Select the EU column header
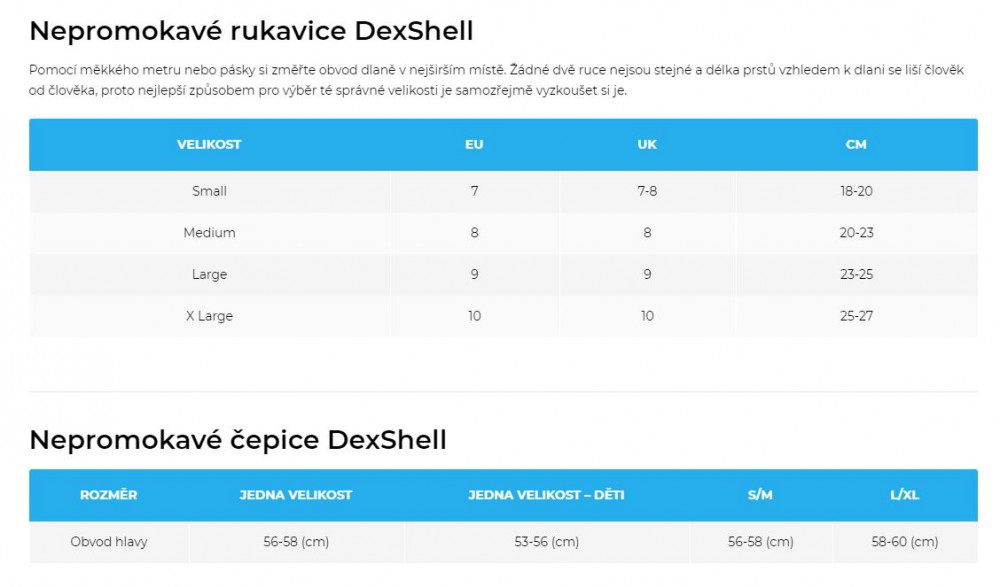 pyautogui.click(x=474, y=145)
